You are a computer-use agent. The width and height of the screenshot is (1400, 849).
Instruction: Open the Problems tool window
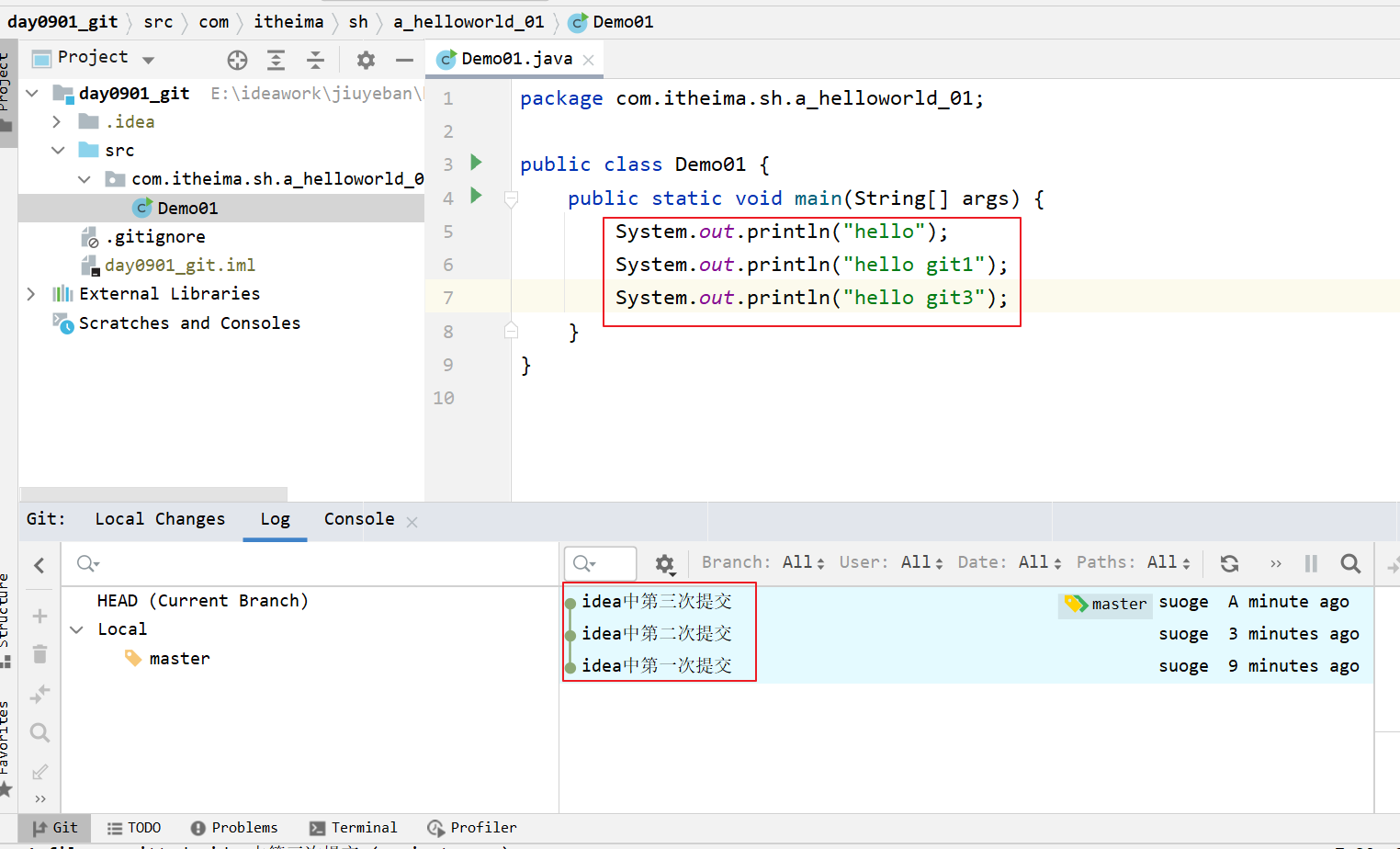coord(234,828)
